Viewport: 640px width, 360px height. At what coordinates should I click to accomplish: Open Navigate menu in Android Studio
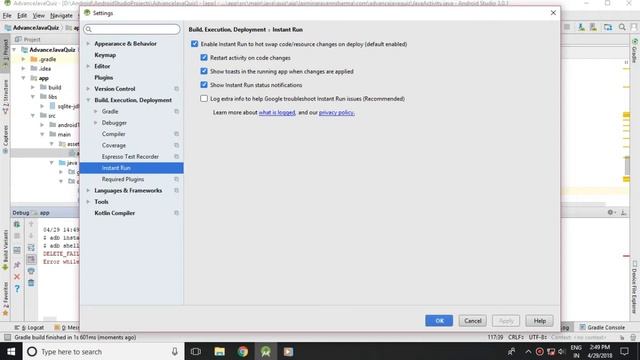point(61,16)
